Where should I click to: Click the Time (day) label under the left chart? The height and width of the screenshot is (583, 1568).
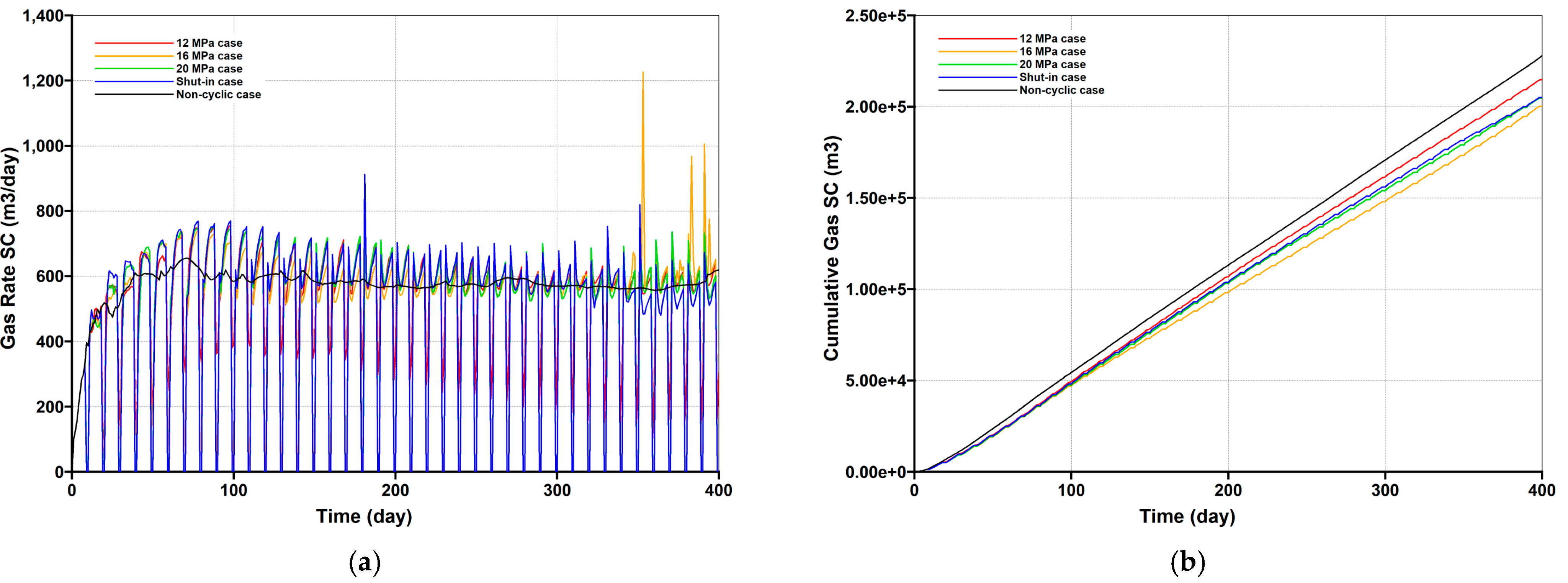(x=364, y=516)
